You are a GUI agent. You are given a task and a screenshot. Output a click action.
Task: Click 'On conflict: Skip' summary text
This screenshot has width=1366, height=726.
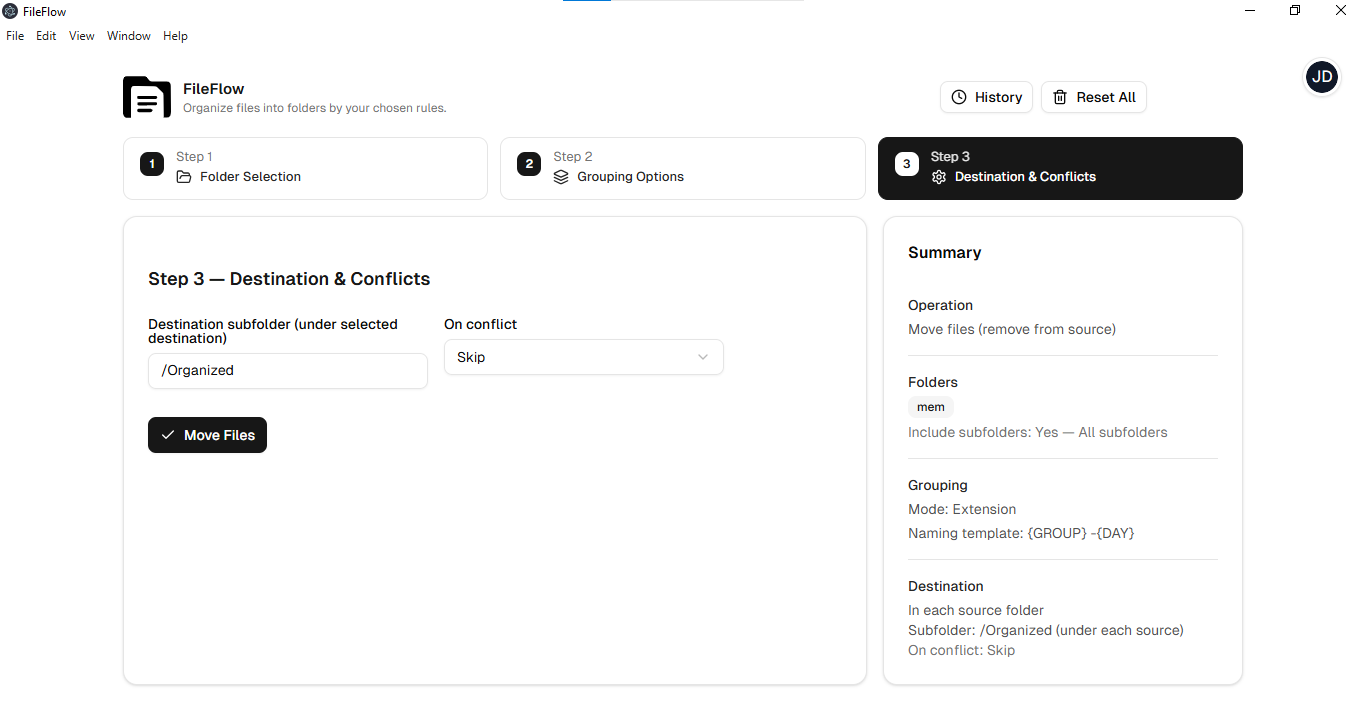click(x=961, y=650)
